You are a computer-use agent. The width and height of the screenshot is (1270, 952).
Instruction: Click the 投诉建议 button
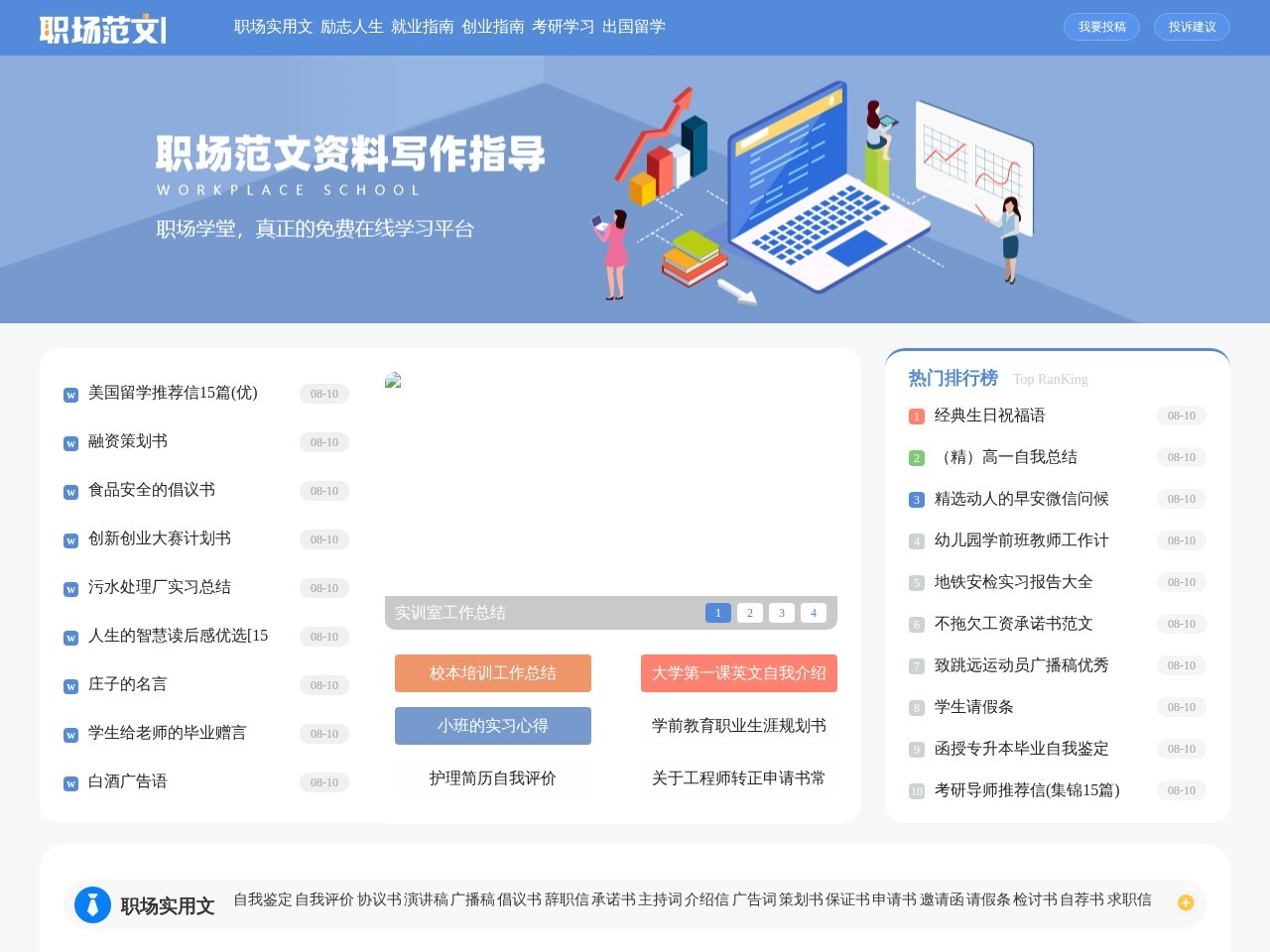(x=1192, y=27)
